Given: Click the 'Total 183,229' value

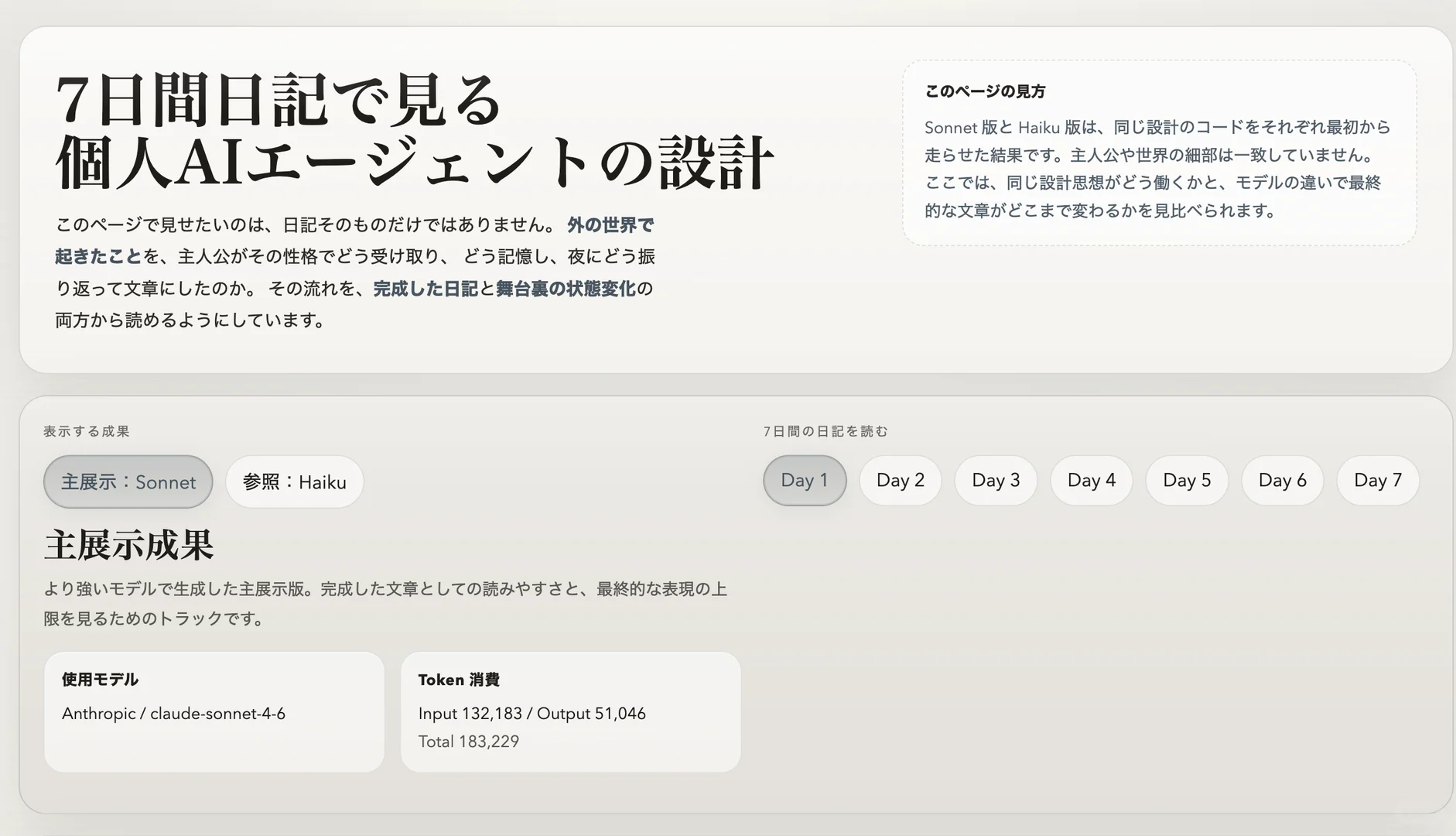Looking at the screenshot, I should pyautogui.click(x=469, y=742).
